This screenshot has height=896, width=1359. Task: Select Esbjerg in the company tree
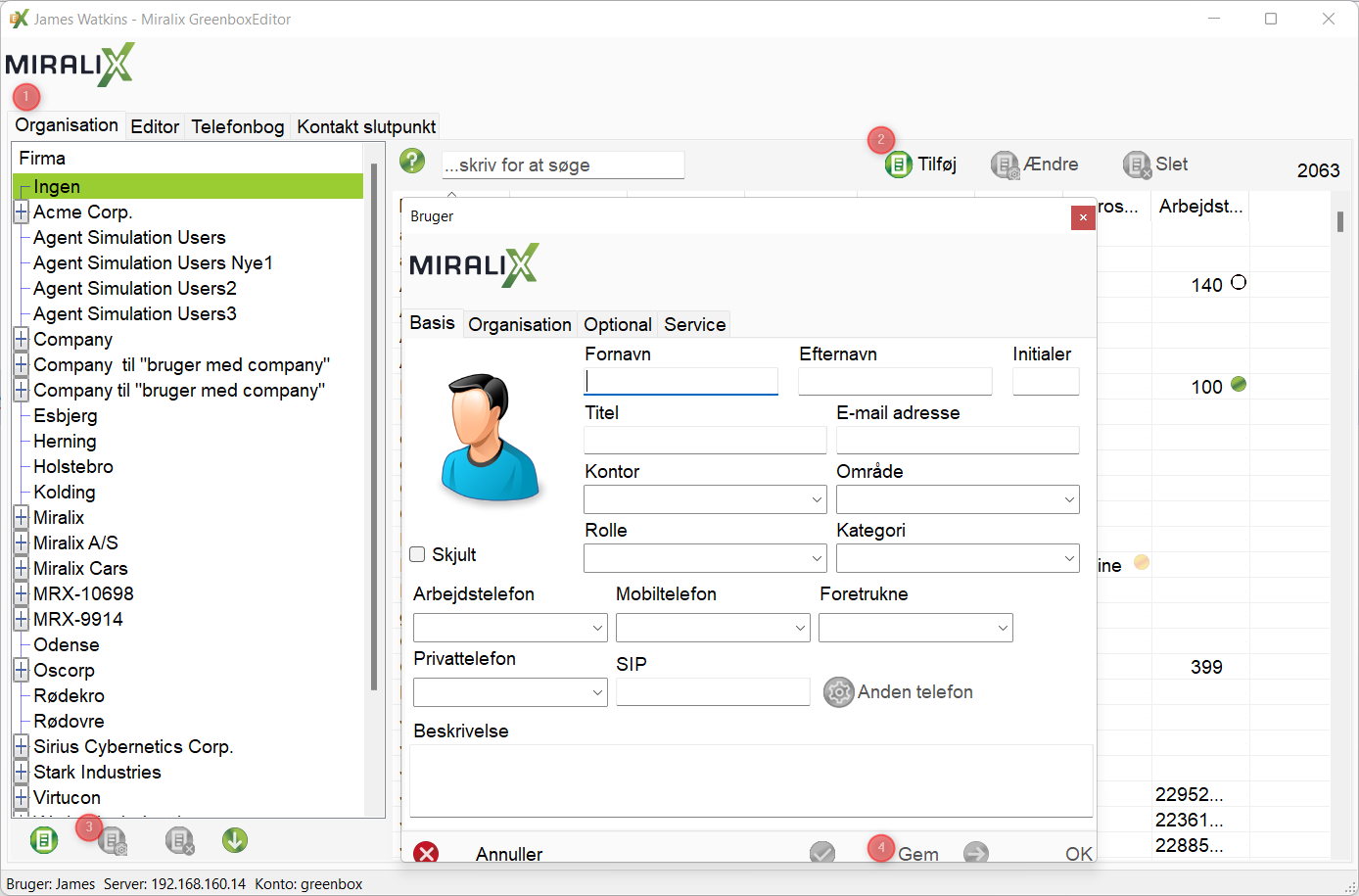66,416
